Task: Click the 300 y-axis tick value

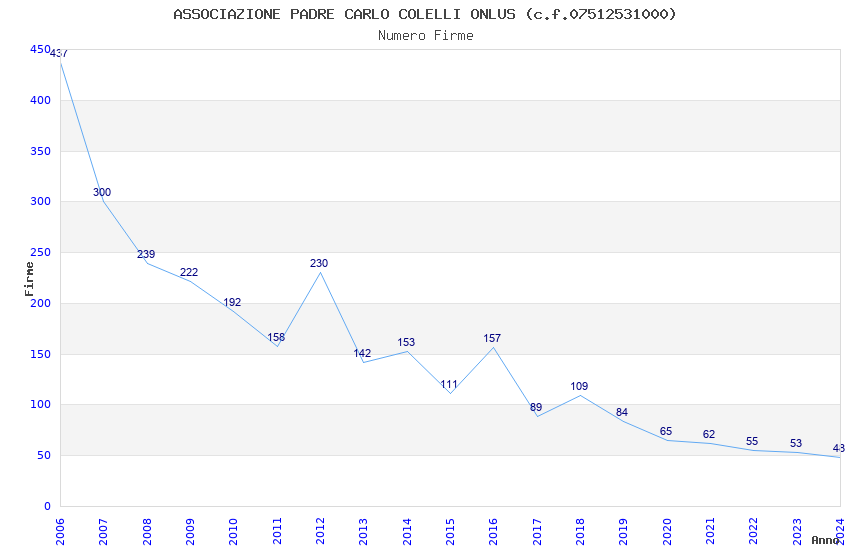Action: coord(40,201)
